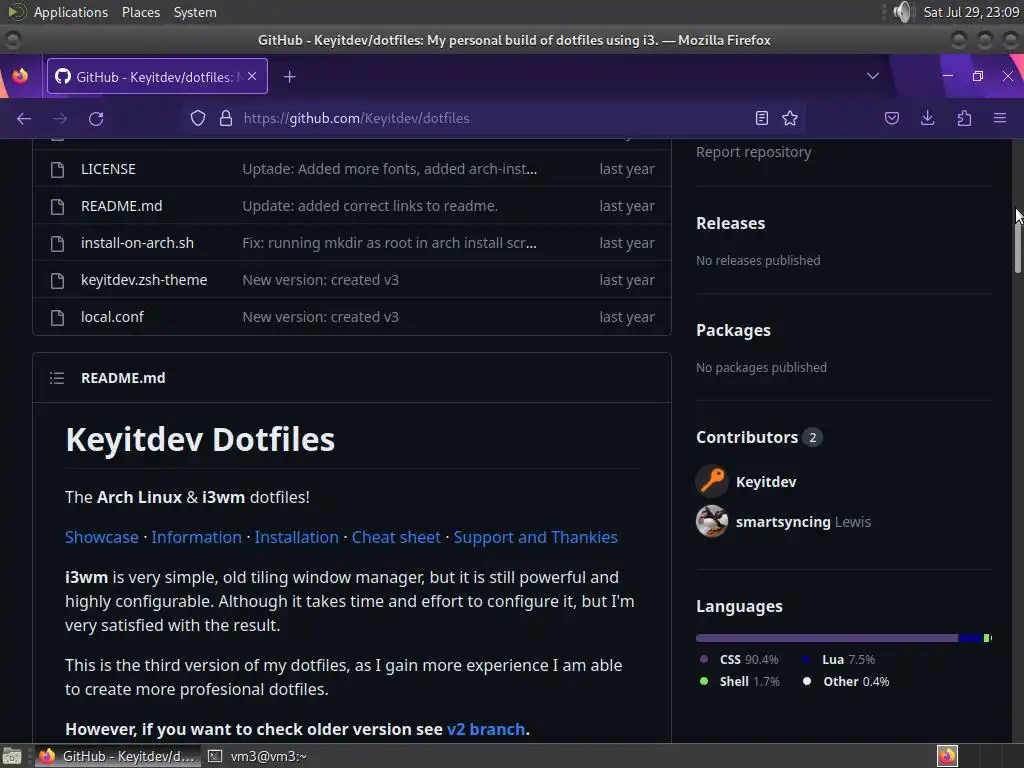Reload the current GitHub page
1024x768 pixels.
point(96,118)
